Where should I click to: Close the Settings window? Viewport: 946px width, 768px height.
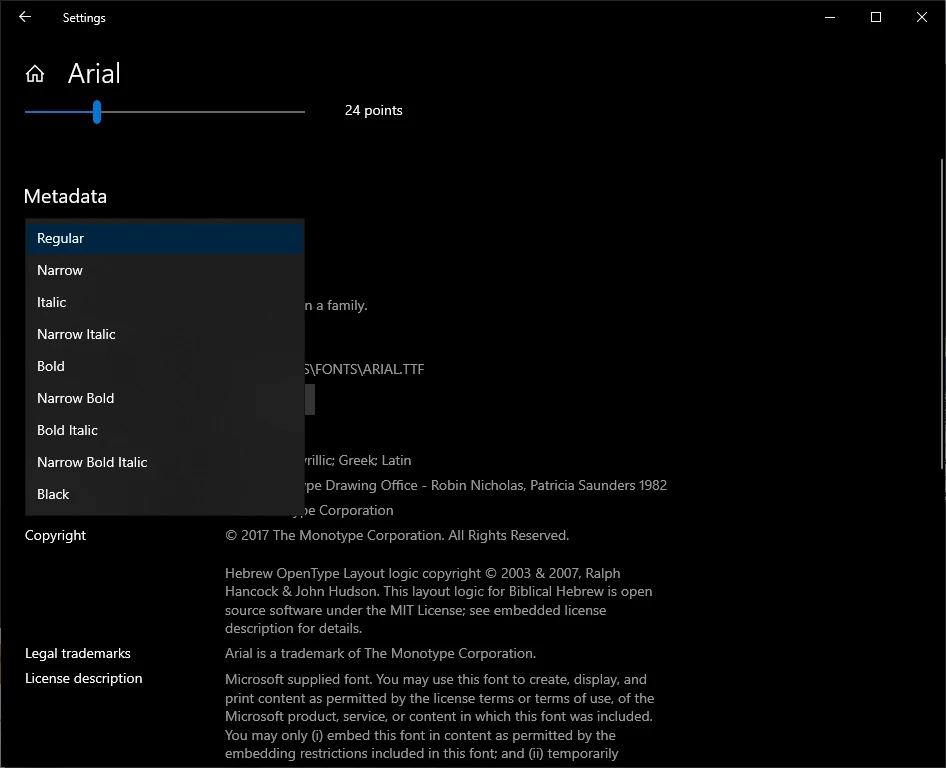(x=922, y=17)
